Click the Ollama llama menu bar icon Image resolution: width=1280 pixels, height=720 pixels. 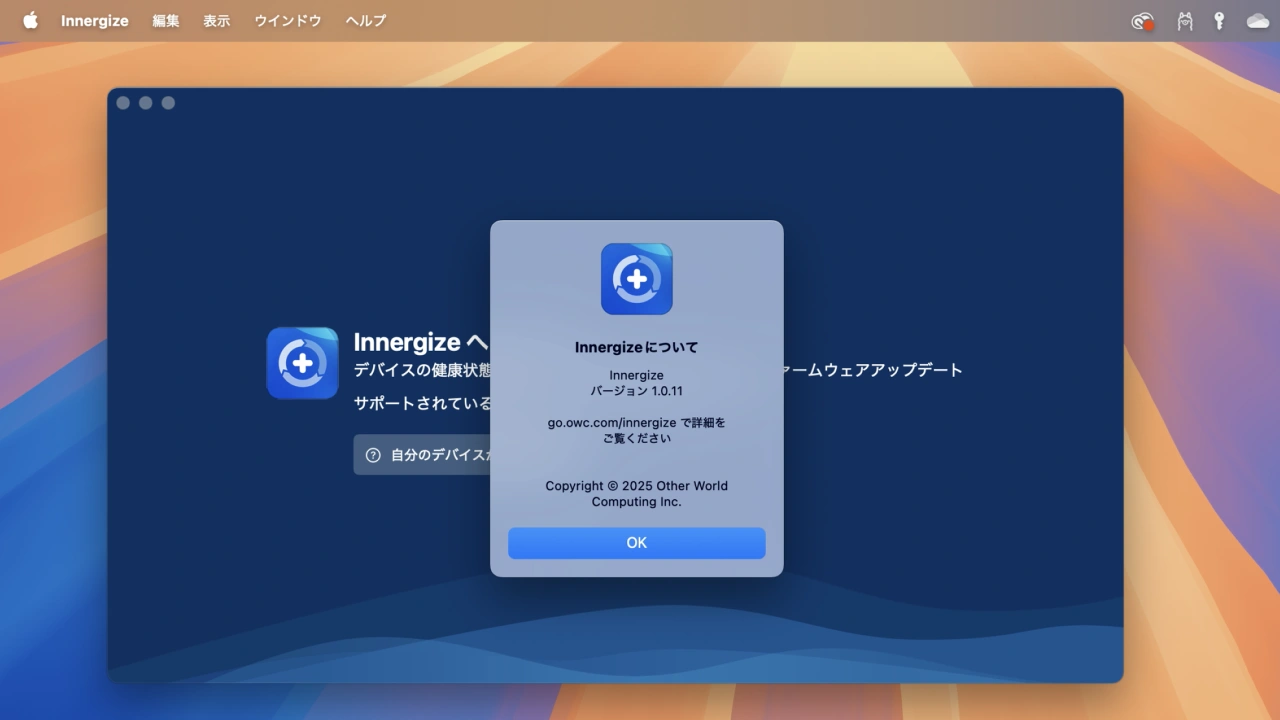[1185, 21]
